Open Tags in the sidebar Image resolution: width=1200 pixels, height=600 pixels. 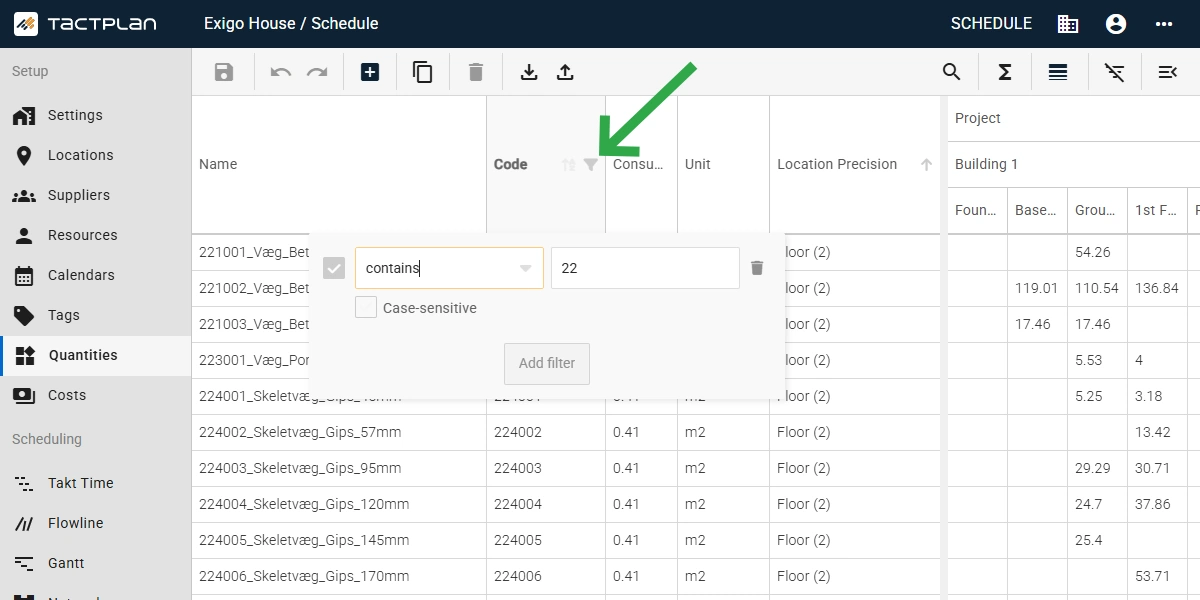pyautogui.click(x=95, y=315)
